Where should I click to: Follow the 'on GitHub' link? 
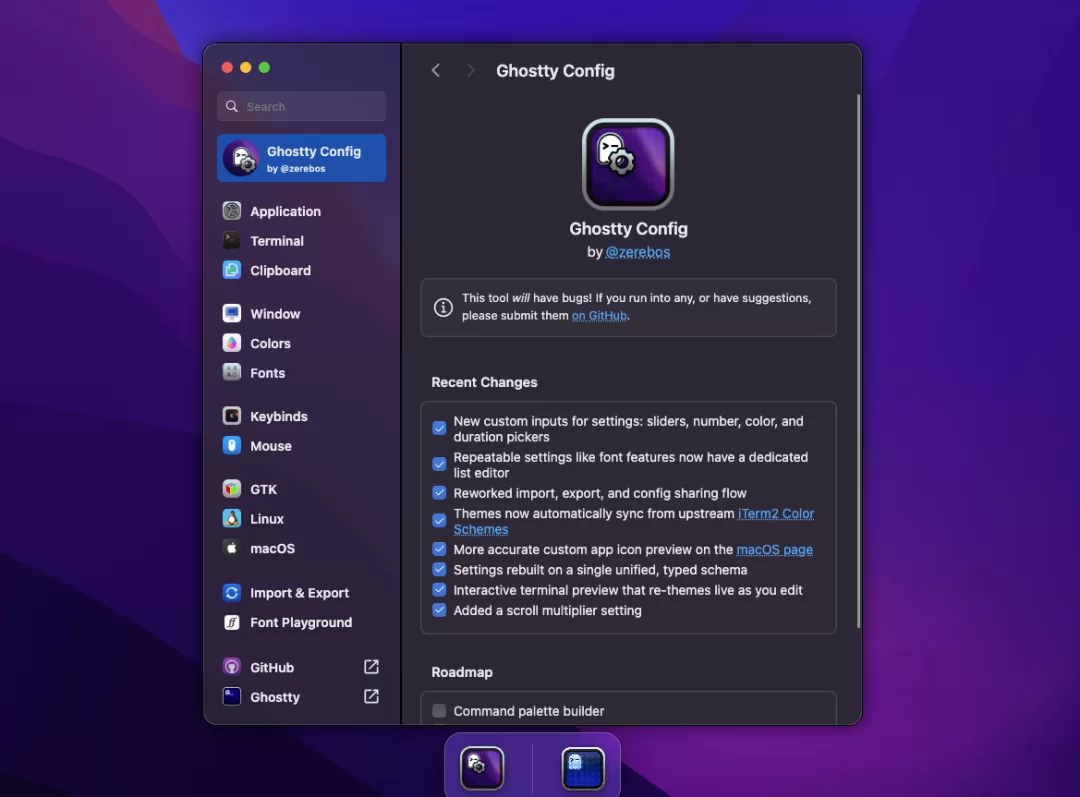pyautogui.click(x=599, y=315)
